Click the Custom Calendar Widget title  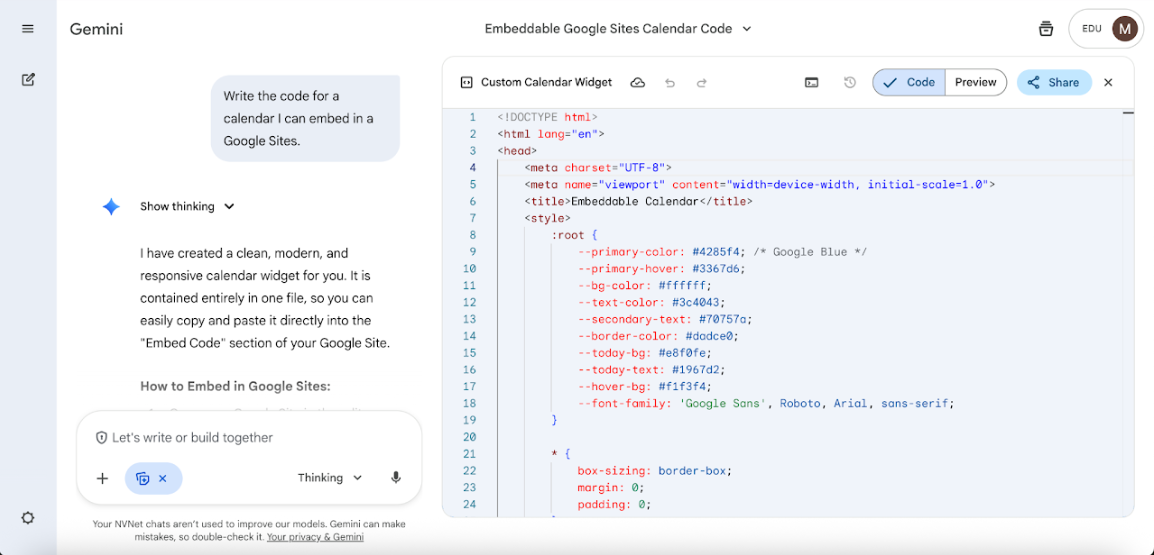click(546, 82)
